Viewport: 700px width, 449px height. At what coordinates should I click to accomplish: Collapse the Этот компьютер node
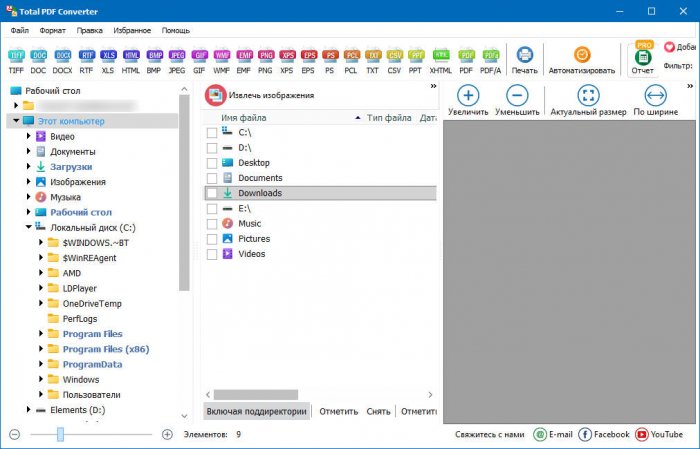pos(16,121)
